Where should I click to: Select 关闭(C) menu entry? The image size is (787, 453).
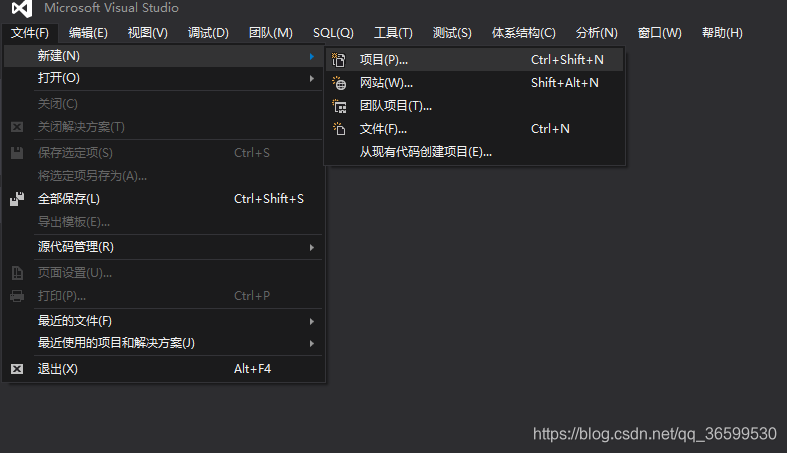pyautogui.click(x=163, y=104)
